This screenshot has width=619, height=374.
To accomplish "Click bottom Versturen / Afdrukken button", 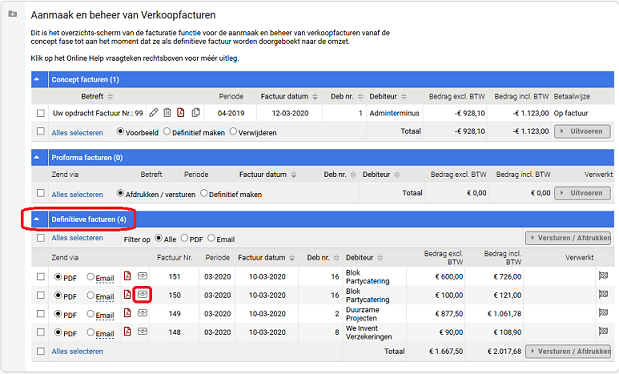I will (x=568, y=351).
